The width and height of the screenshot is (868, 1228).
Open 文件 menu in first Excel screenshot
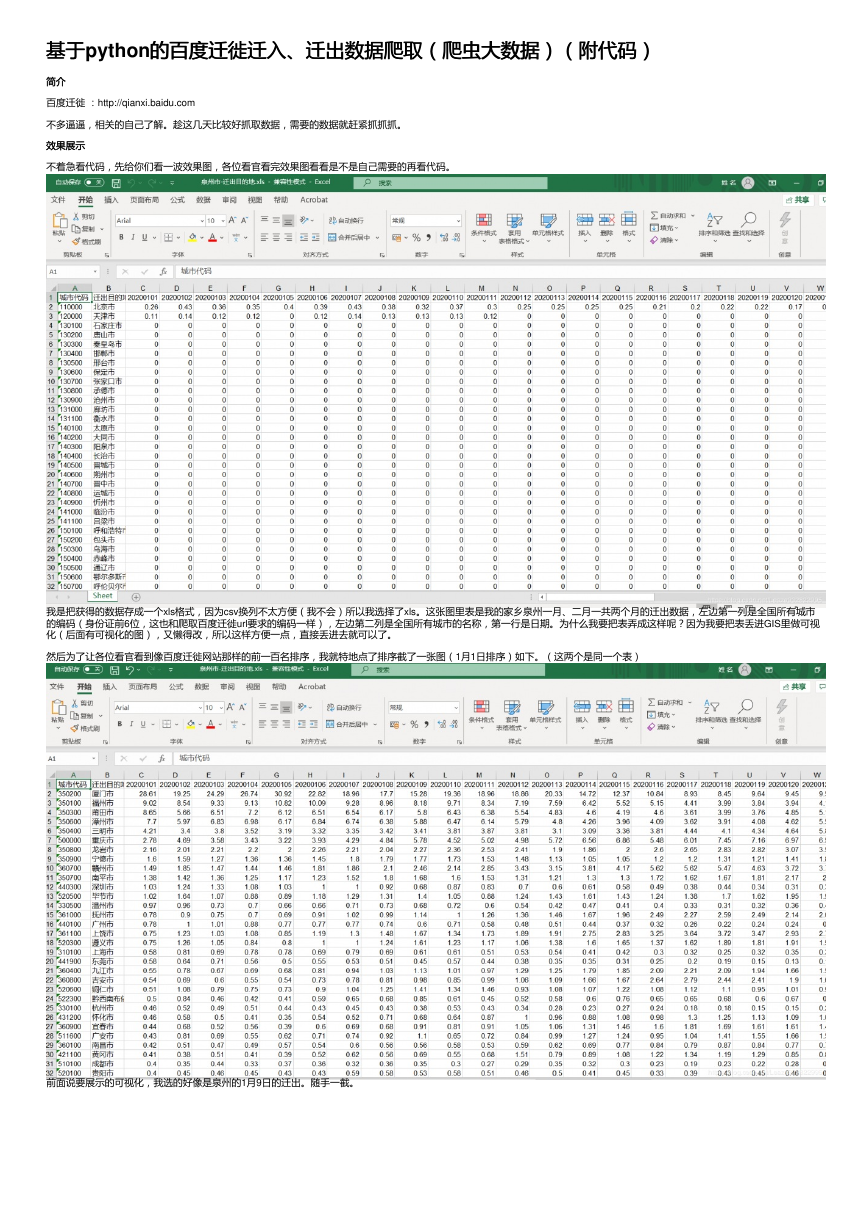tap(58, 199)
